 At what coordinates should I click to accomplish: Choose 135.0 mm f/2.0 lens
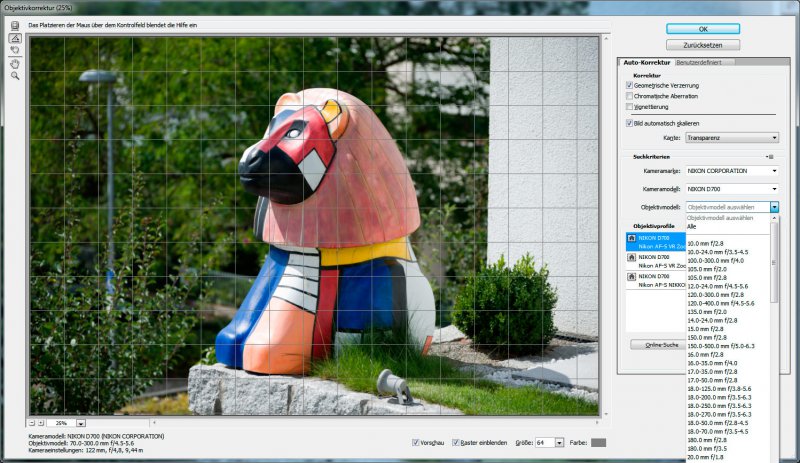point(707,312)
